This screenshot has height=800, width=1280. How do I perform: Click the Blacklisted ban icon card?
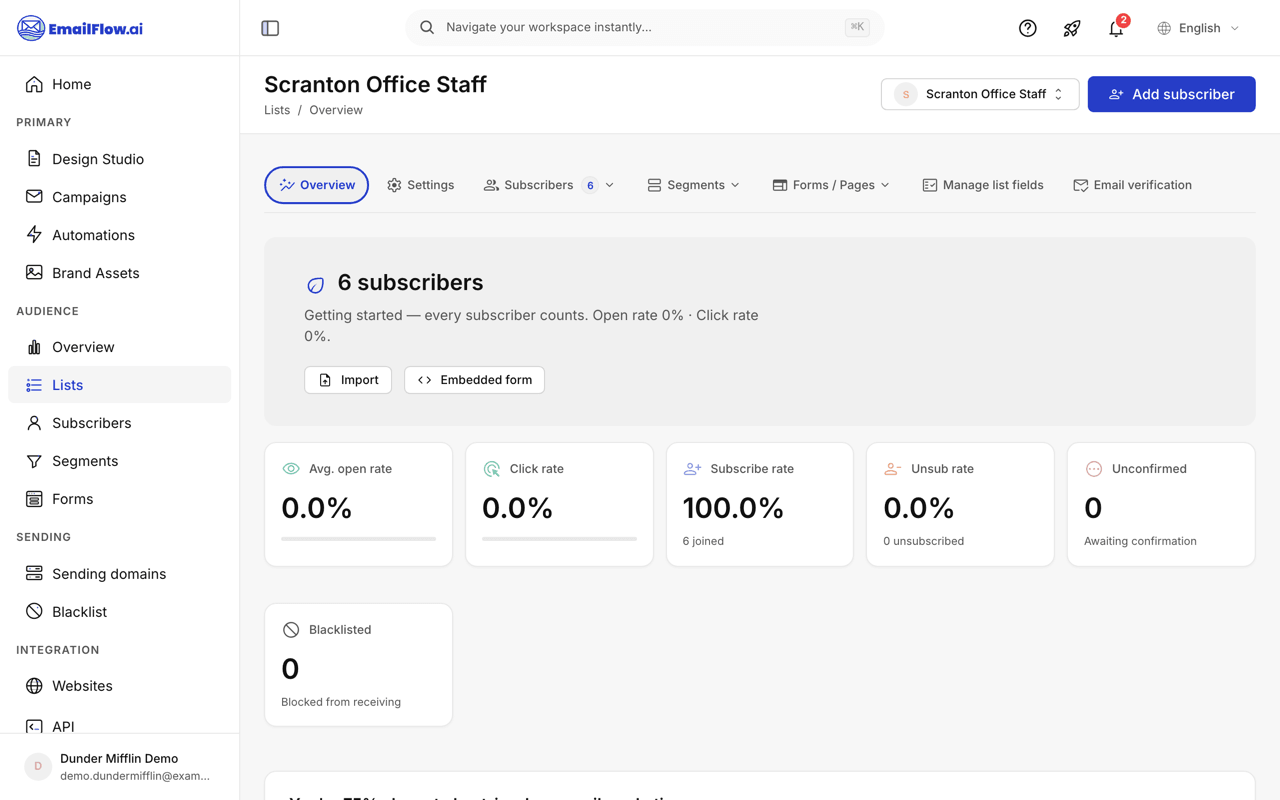[x=291, y=630]
